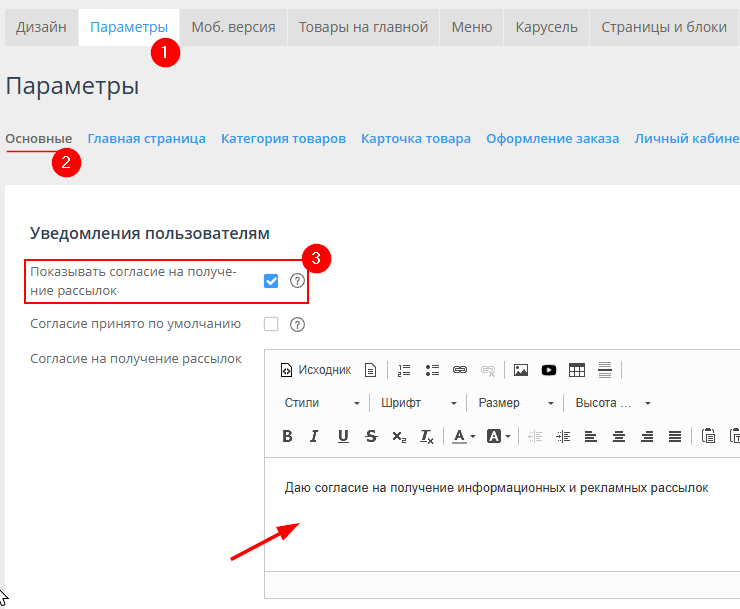This screenshot has height=609, width=740.
Task: Go to Категория товаров section
Action: [283, 139]
